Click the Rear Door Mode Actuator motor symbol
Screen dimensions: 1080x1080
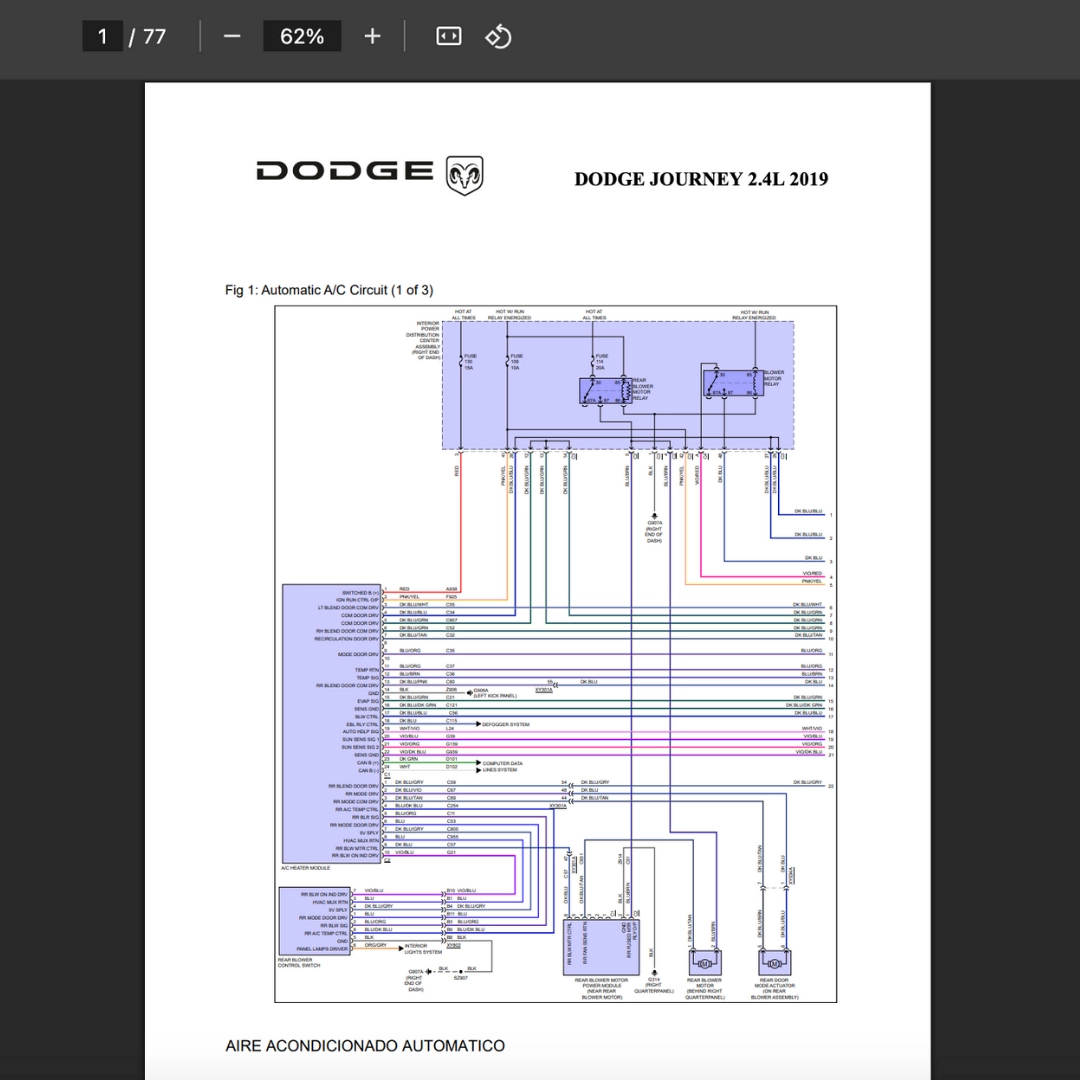[774, 963]
